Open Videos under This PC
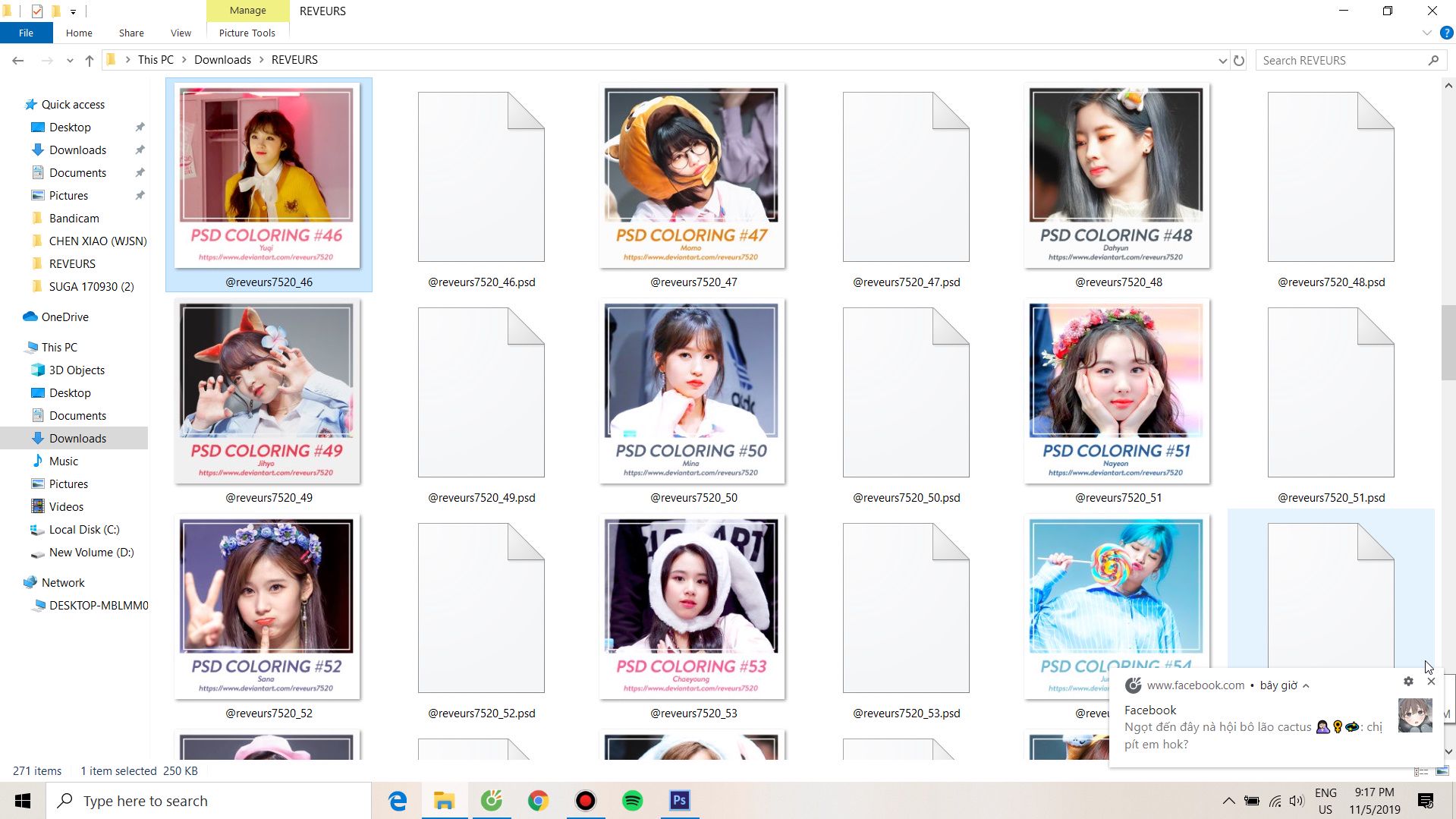The image size is (1456, 819). [x=66, y=506]
